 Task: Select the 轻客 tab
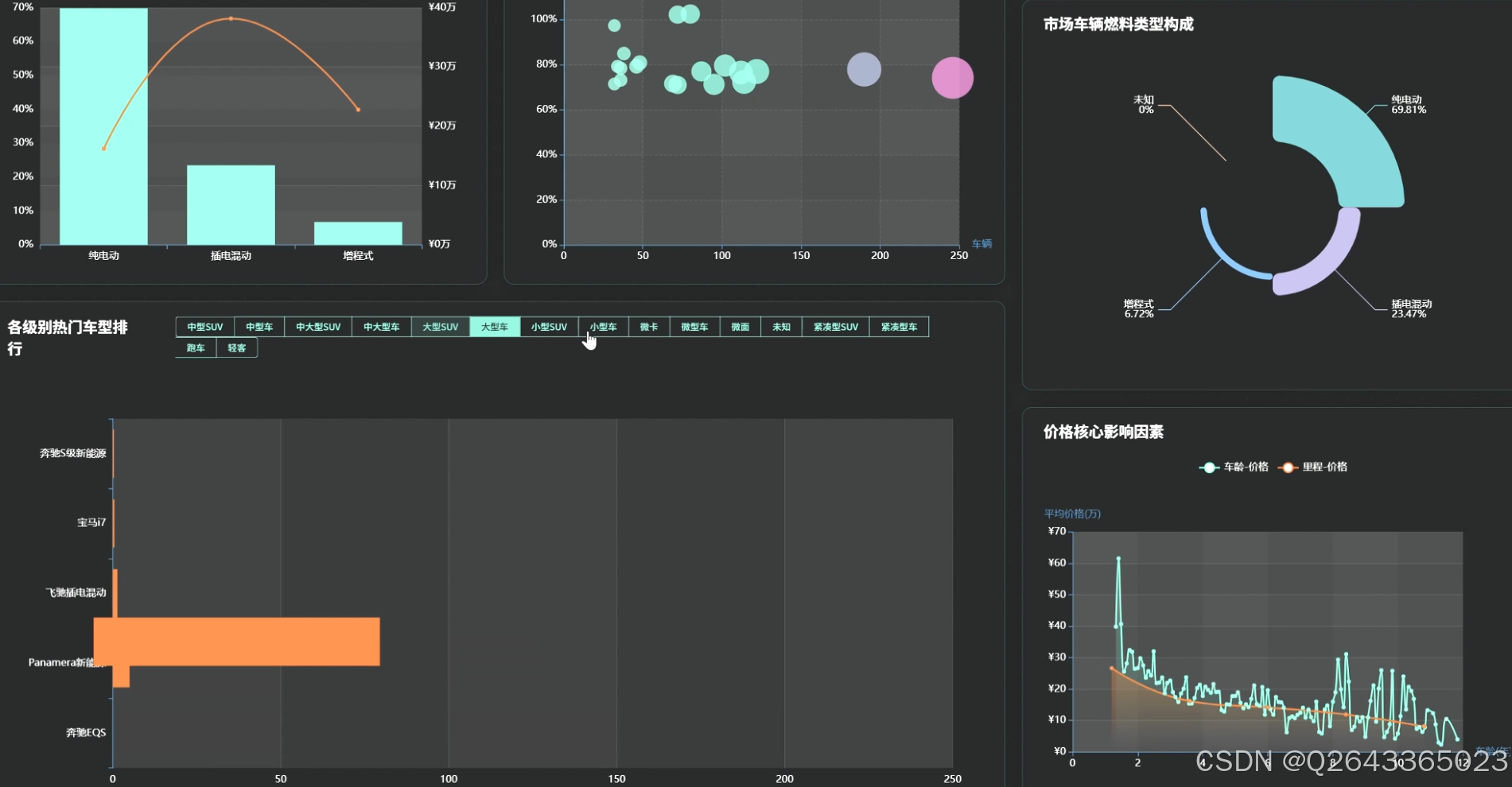click(237, 347)
